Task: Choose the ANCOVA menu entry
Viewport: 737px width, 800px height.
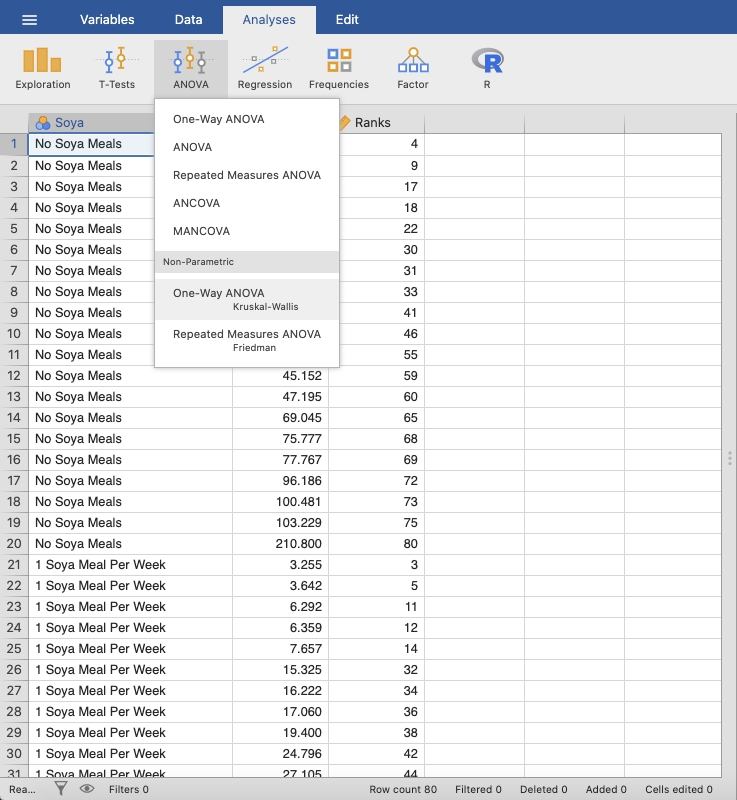Action: tap(247, 203)
